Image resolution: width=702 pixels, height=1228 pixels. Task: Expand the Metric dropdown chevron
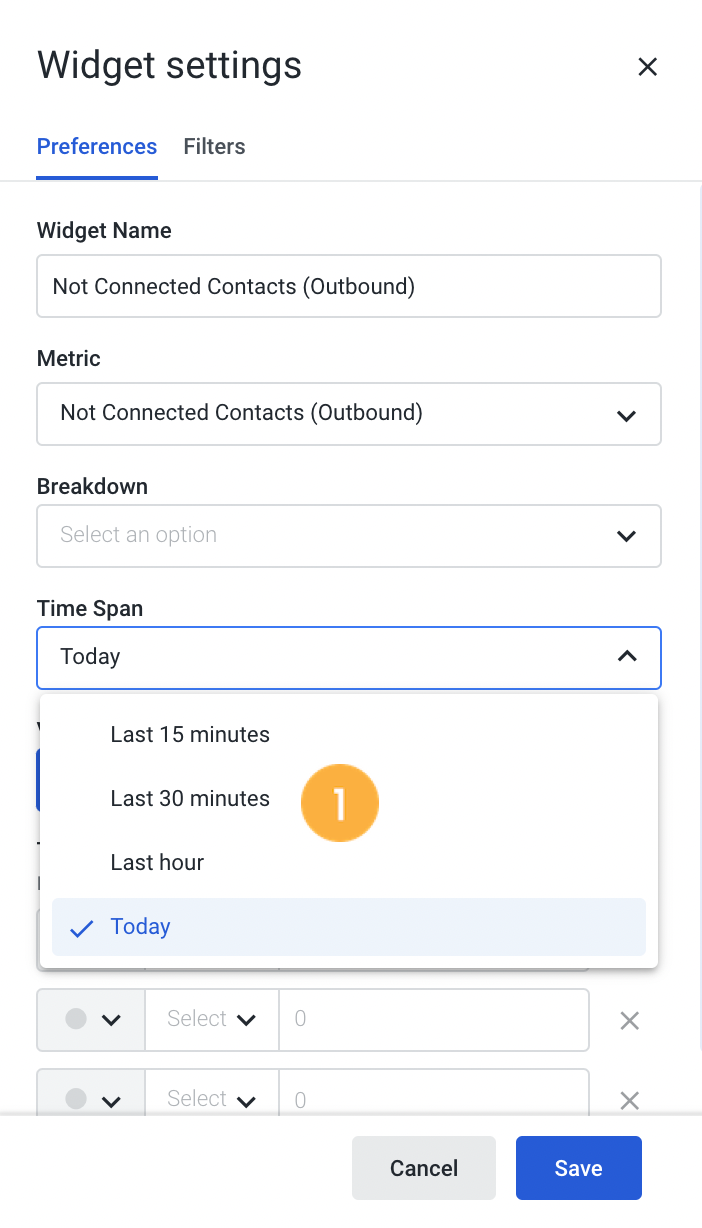(x=627, y=414)
